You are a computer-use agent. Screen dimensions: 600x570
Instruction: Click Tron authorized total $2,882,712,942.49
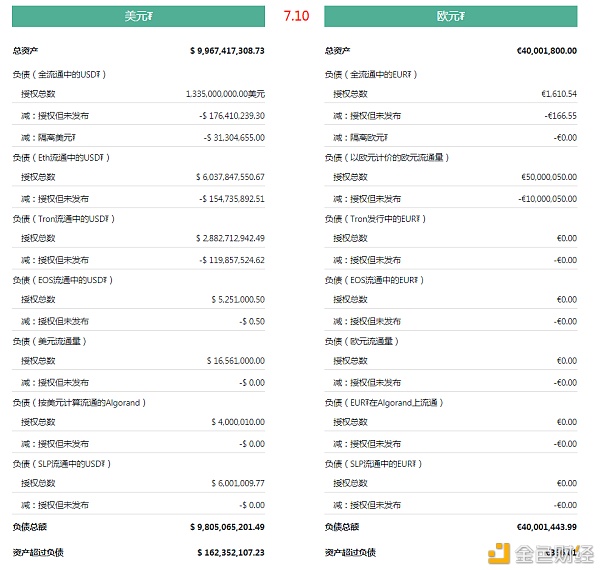(230, 238)
